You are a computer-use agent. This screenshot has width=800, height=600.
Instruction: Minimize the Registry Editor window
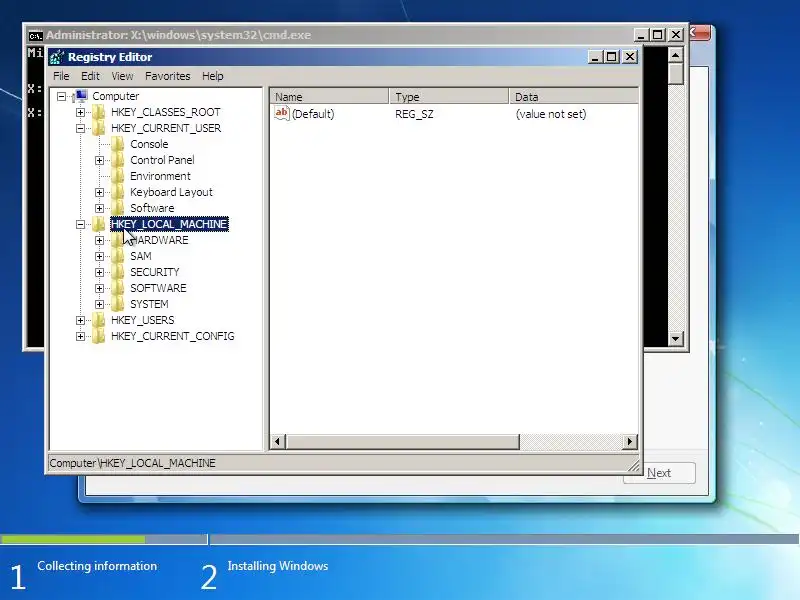coord(595,57)
